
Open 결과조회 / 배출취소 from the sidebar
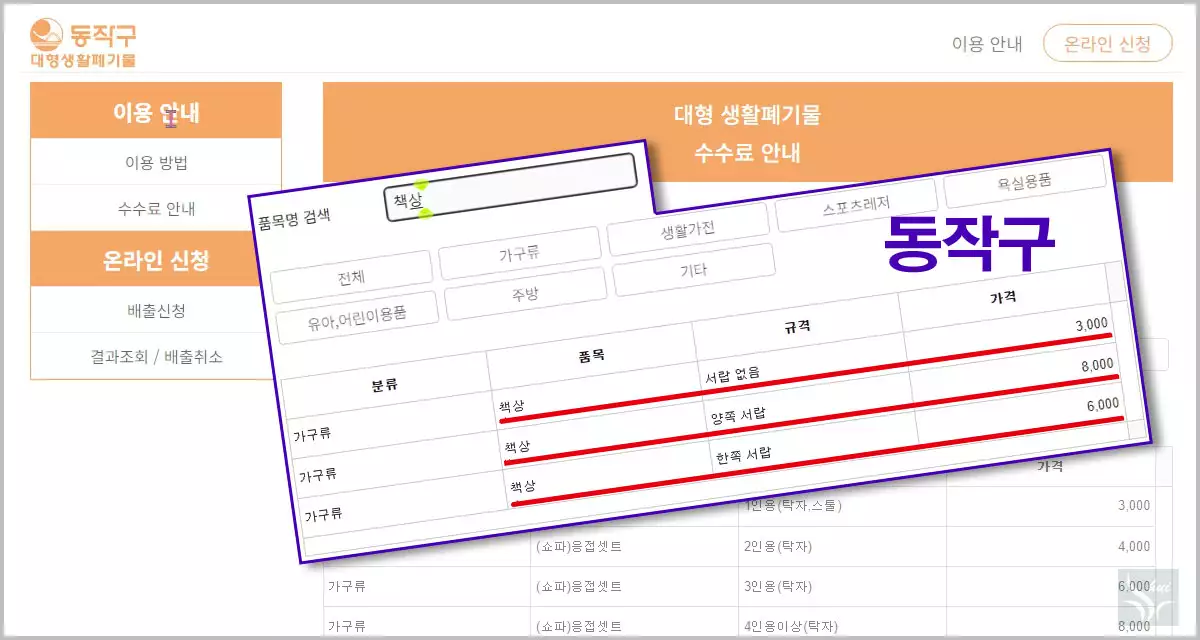(156, 357)
